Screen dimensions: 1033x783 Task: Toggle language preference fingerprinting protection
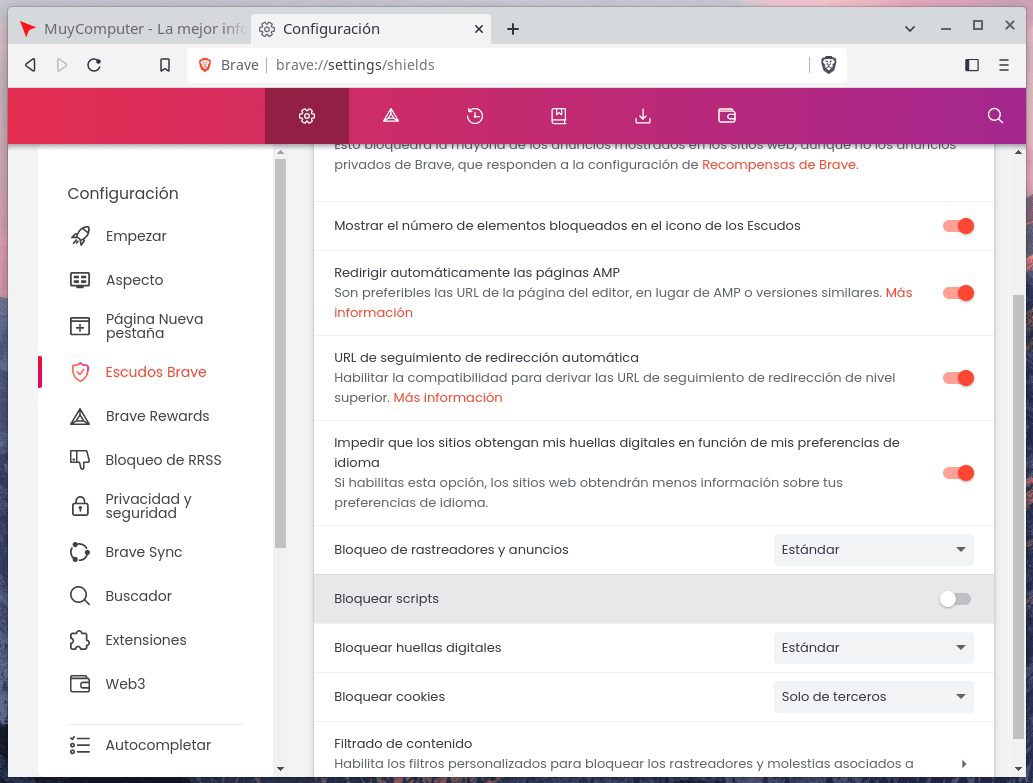[x=958, y=473]
